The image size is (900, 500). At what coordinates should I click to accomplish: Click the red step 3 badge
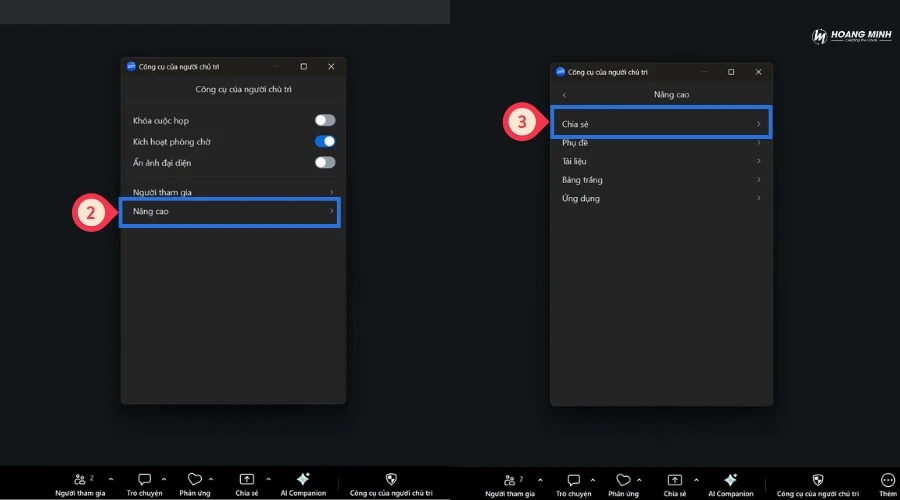pos(520,123)
